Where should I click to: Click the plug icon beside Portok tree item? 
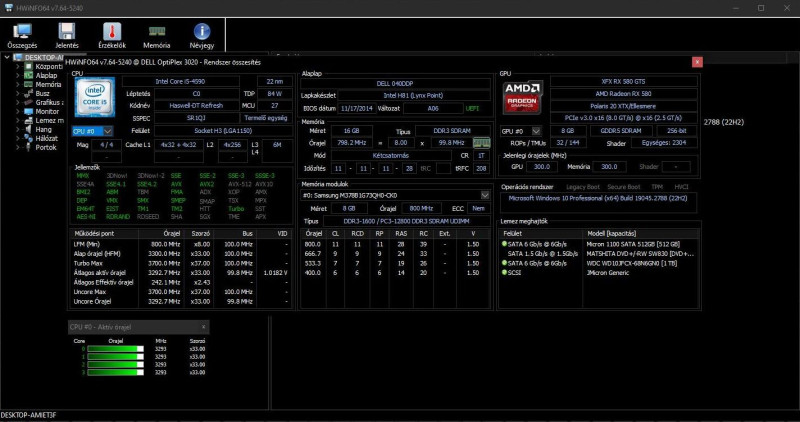[x=28, y=147]
